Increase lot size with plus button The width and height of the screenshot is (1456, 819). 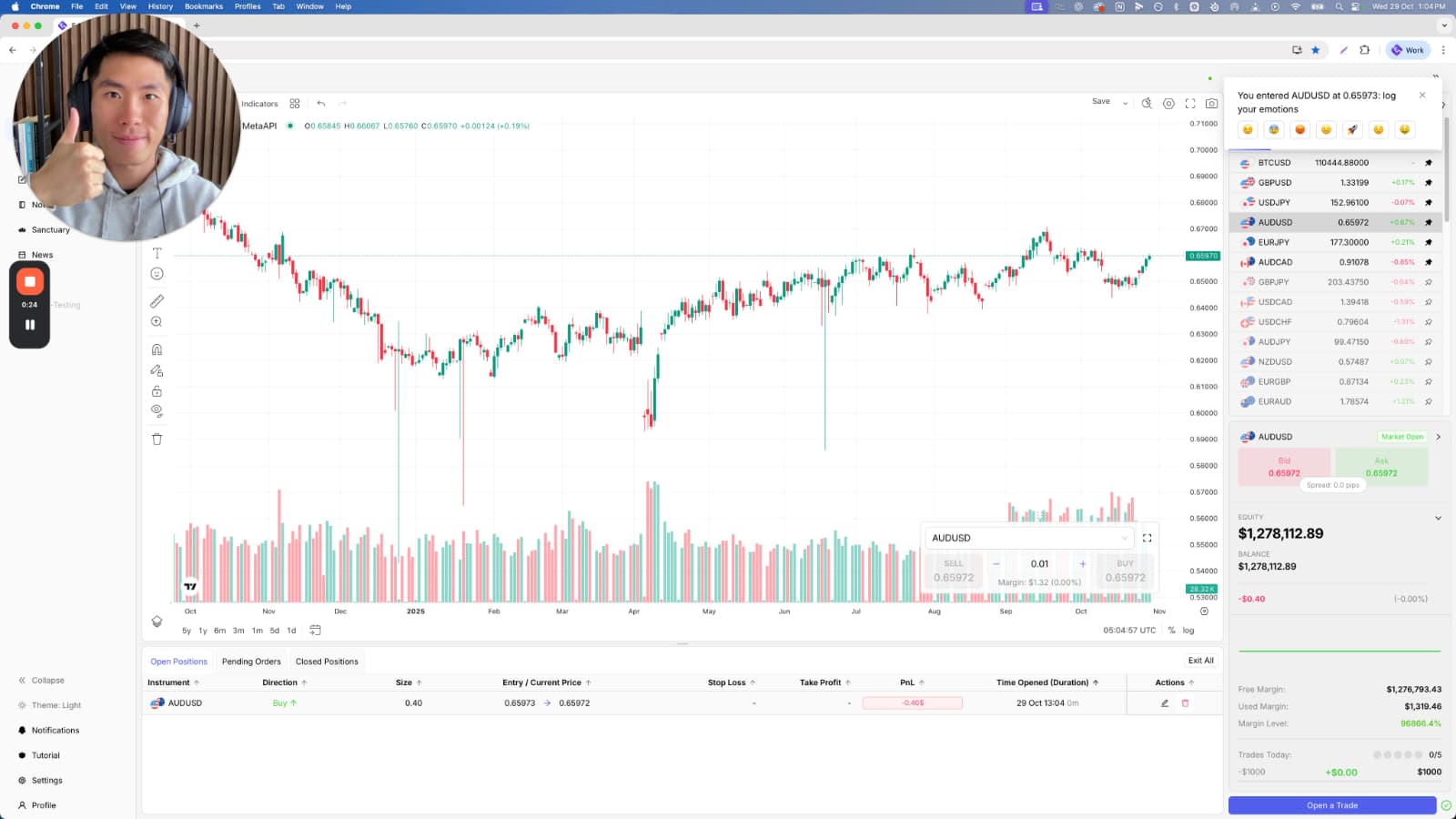(x=1082, y=564)
